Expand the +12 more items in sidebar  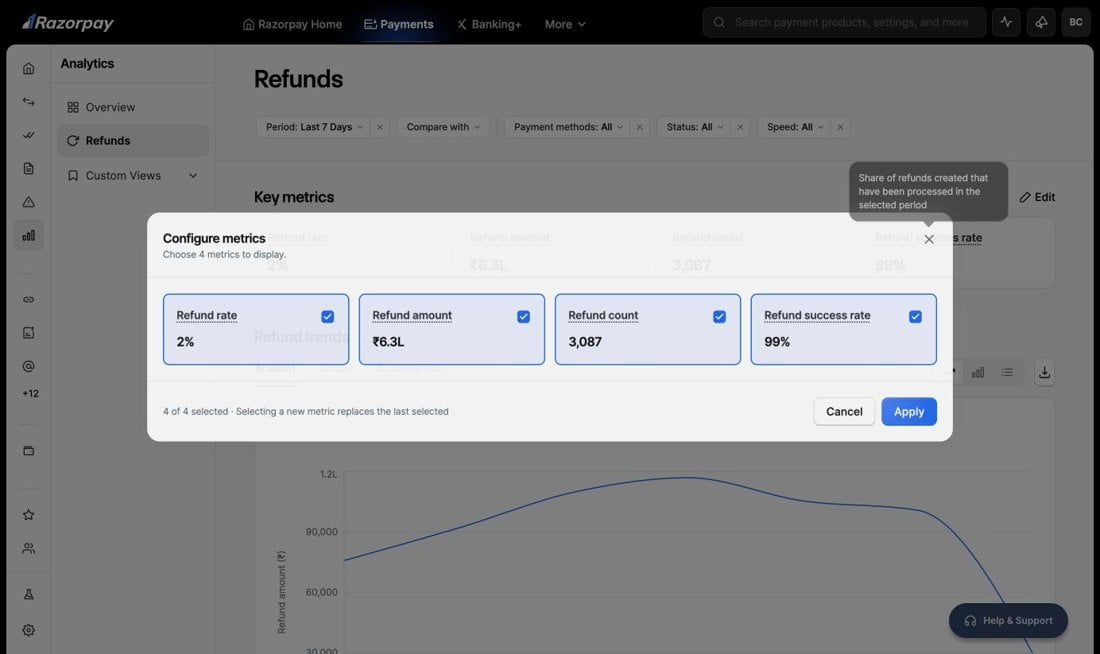[30, 394]
